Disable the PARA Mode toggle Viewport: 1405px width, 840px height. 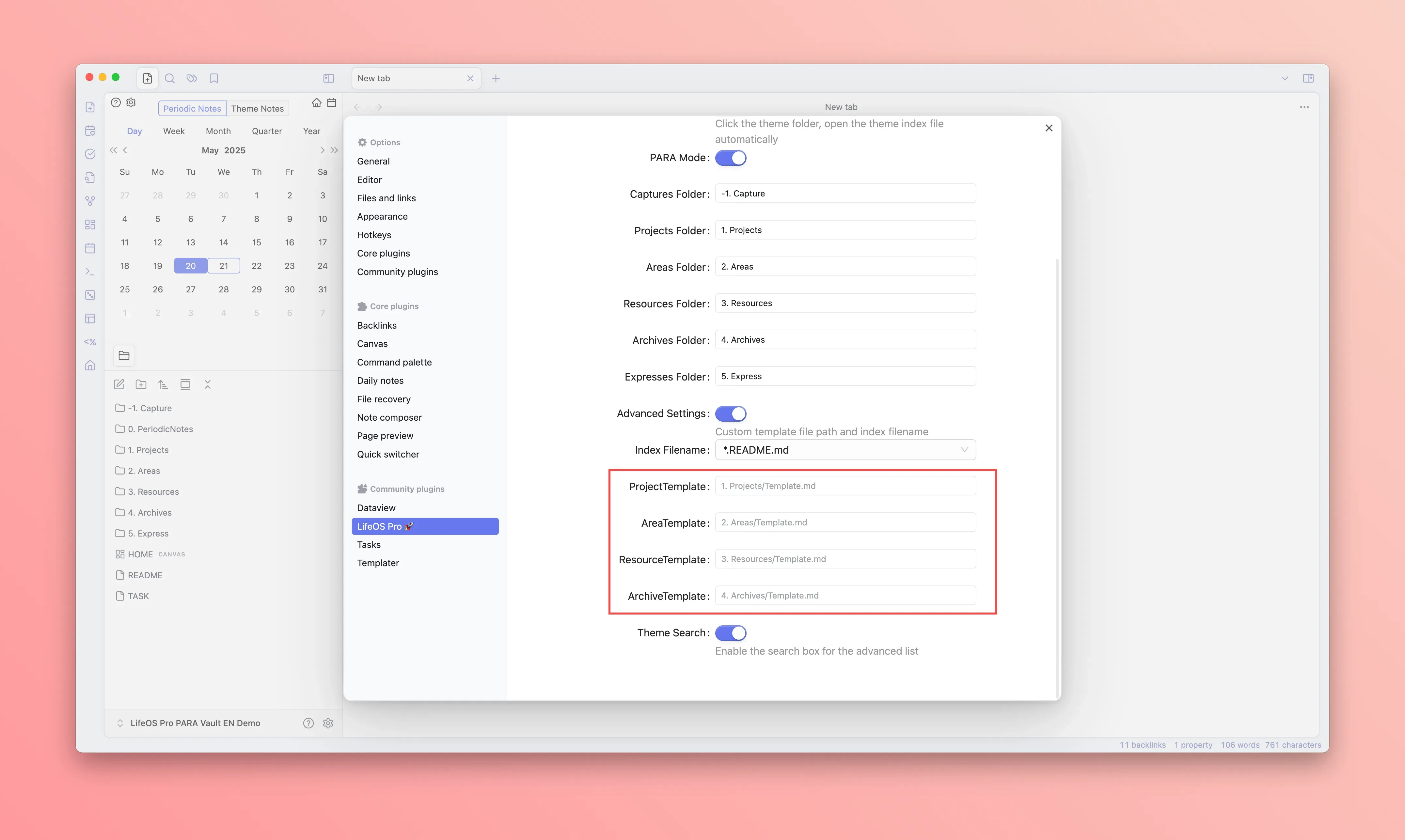click(x=730, y=158)
